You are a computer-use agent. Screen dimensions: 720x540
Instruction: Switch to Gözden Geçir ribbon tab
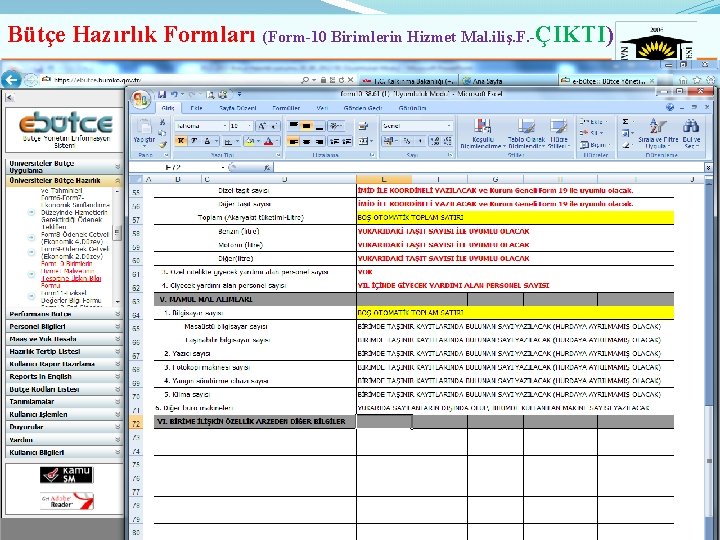click(x=363, y=108)
